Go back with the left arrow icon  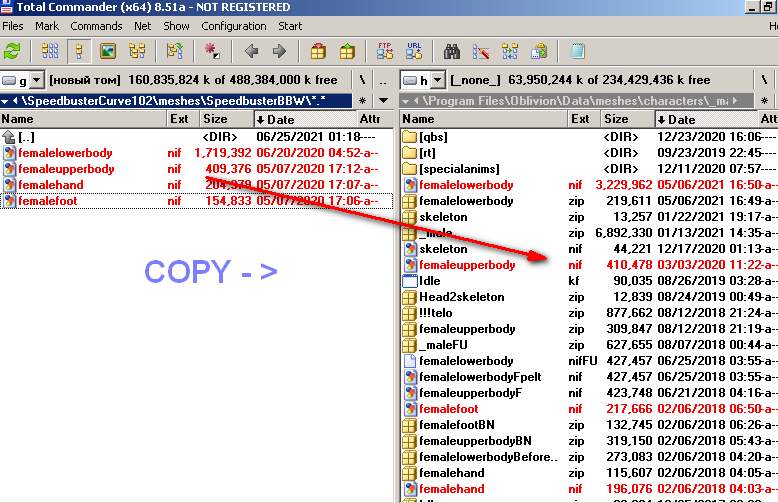click(251, 51)
